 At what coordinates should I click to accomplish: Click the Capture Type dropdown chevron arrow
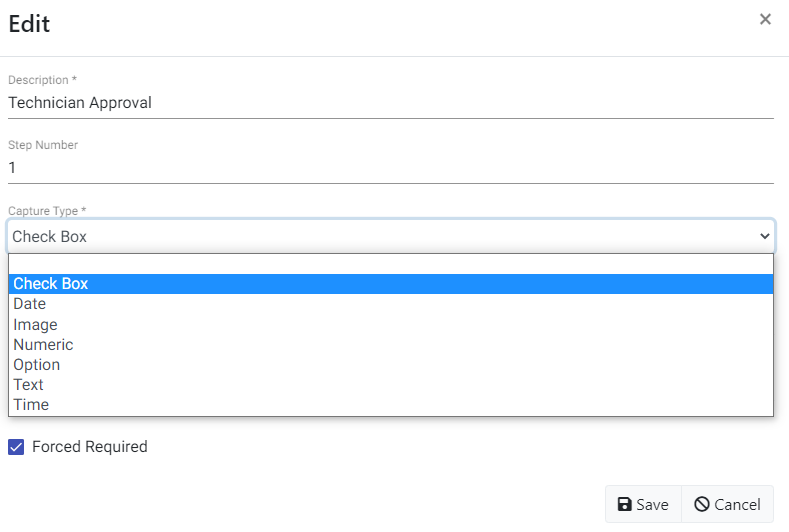[x=765, y=237]
